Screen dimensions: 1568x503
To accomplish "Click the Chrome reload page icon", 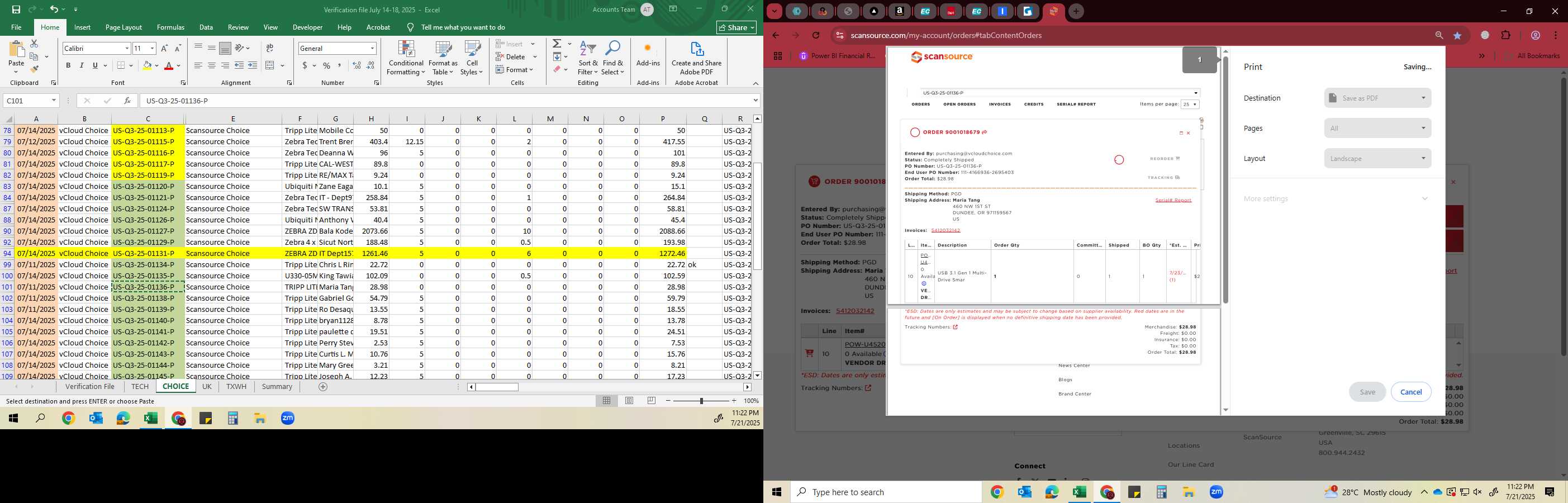I will (816, 35).
